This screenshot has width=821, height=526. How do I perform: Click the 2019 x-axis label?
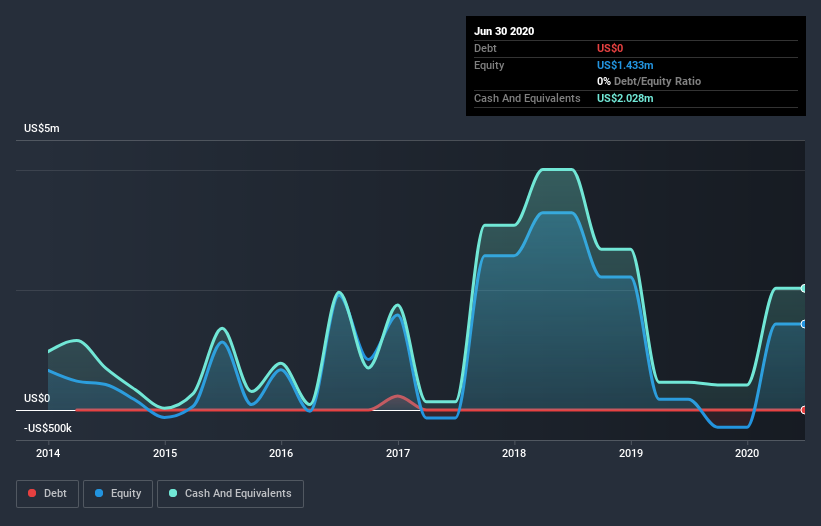(631, 453)
